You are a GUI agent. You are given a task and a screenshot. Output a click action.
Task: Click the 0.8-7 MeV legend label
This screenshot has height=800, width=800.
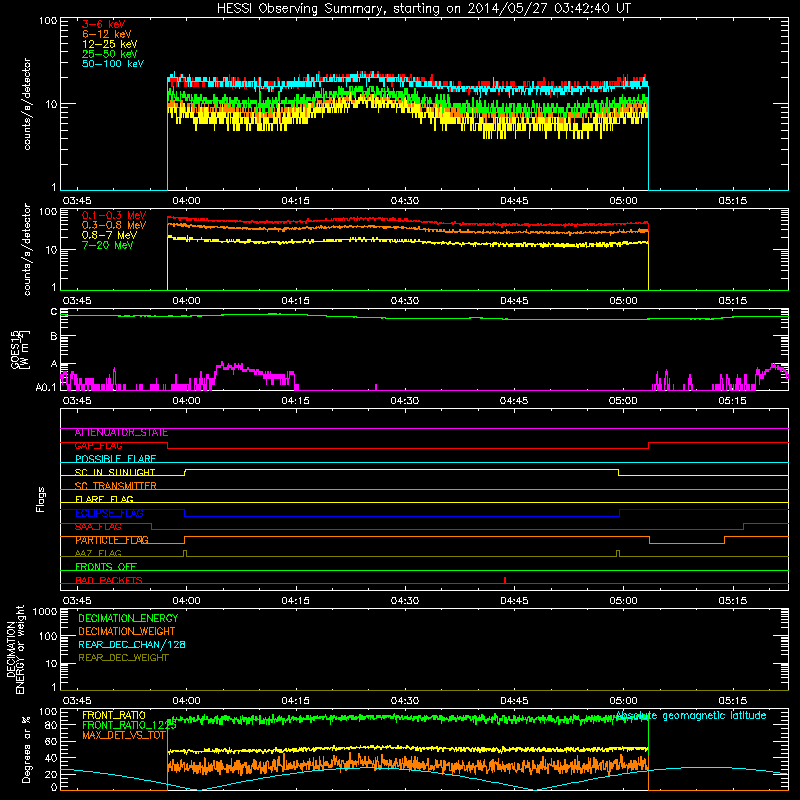click(110, 235)
